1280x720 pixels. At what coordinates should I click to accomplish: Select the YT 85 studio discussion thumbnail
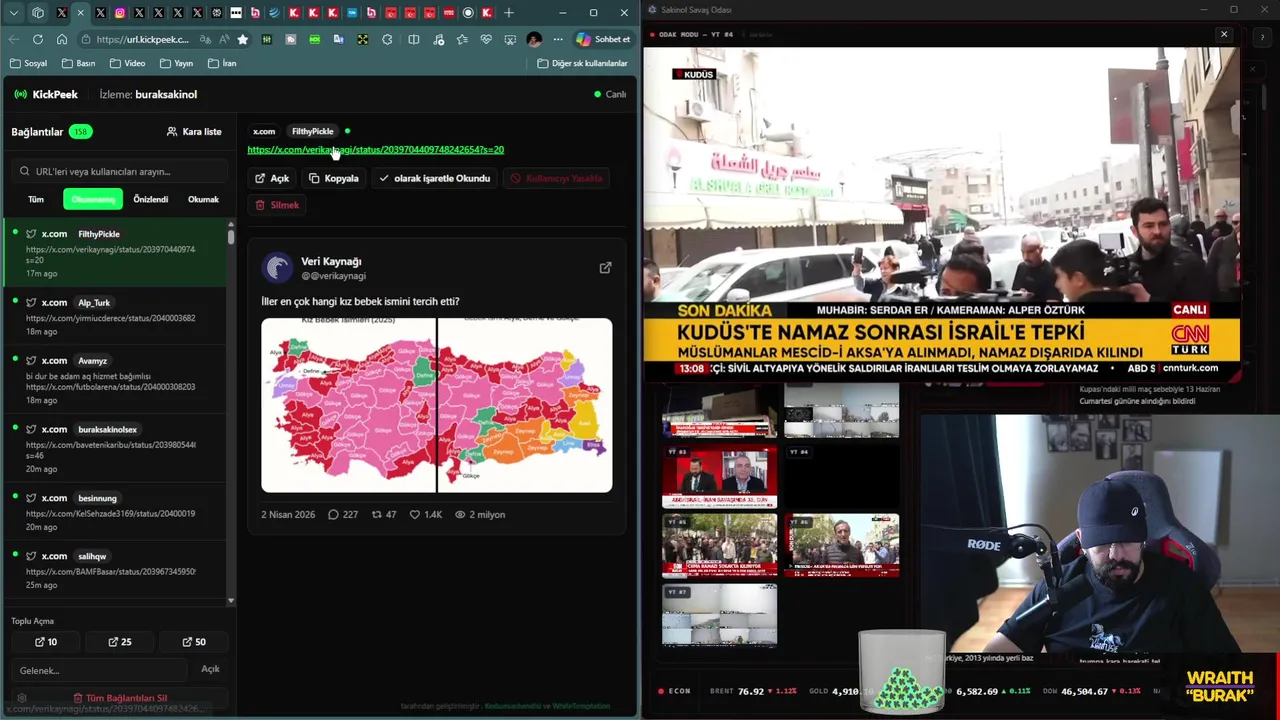click(x=719, y=478)
